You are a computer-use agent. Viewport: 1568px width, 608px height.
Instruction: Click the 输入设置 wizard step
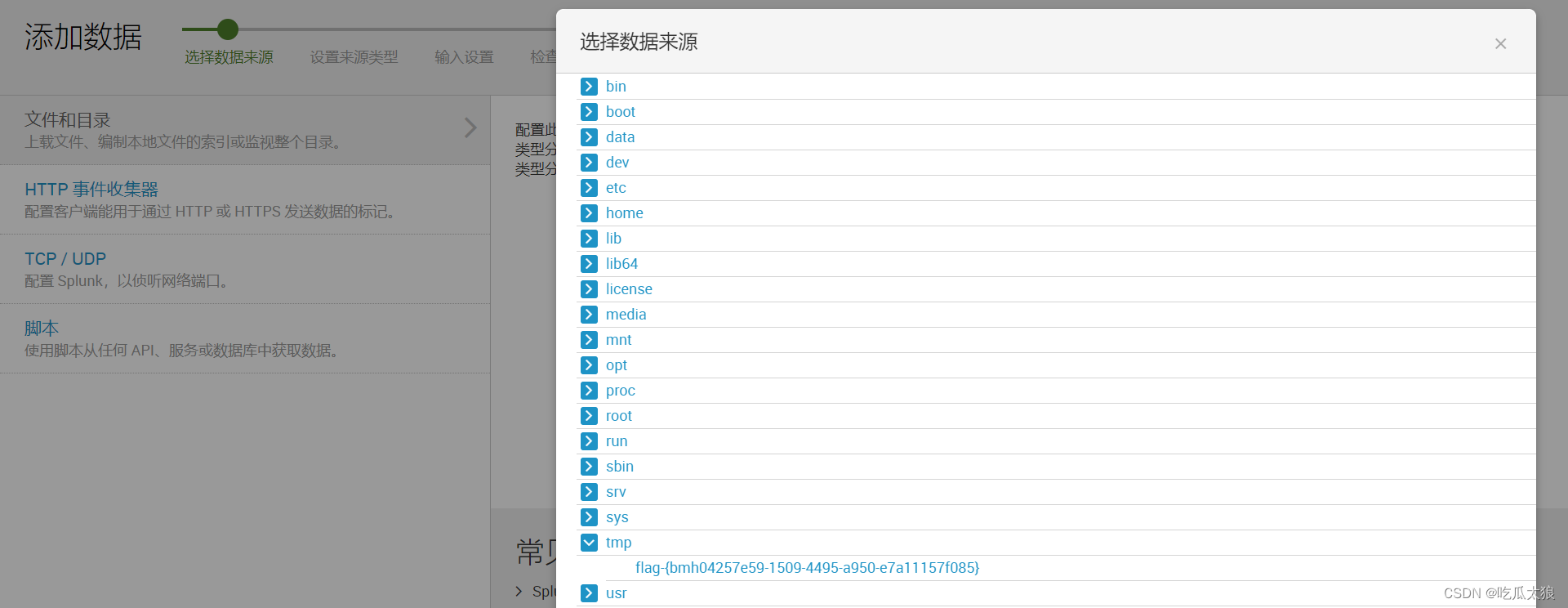tap(464, 57)
